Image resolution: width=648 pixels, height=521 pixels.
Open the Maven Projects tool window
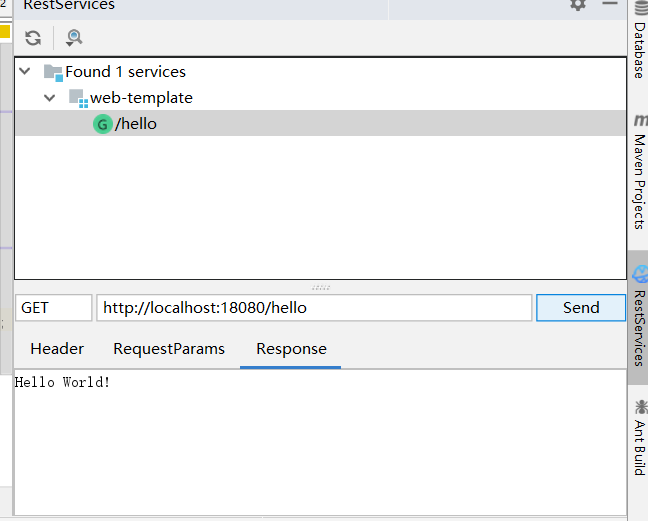pyautogui.click(x=638, y=170)
